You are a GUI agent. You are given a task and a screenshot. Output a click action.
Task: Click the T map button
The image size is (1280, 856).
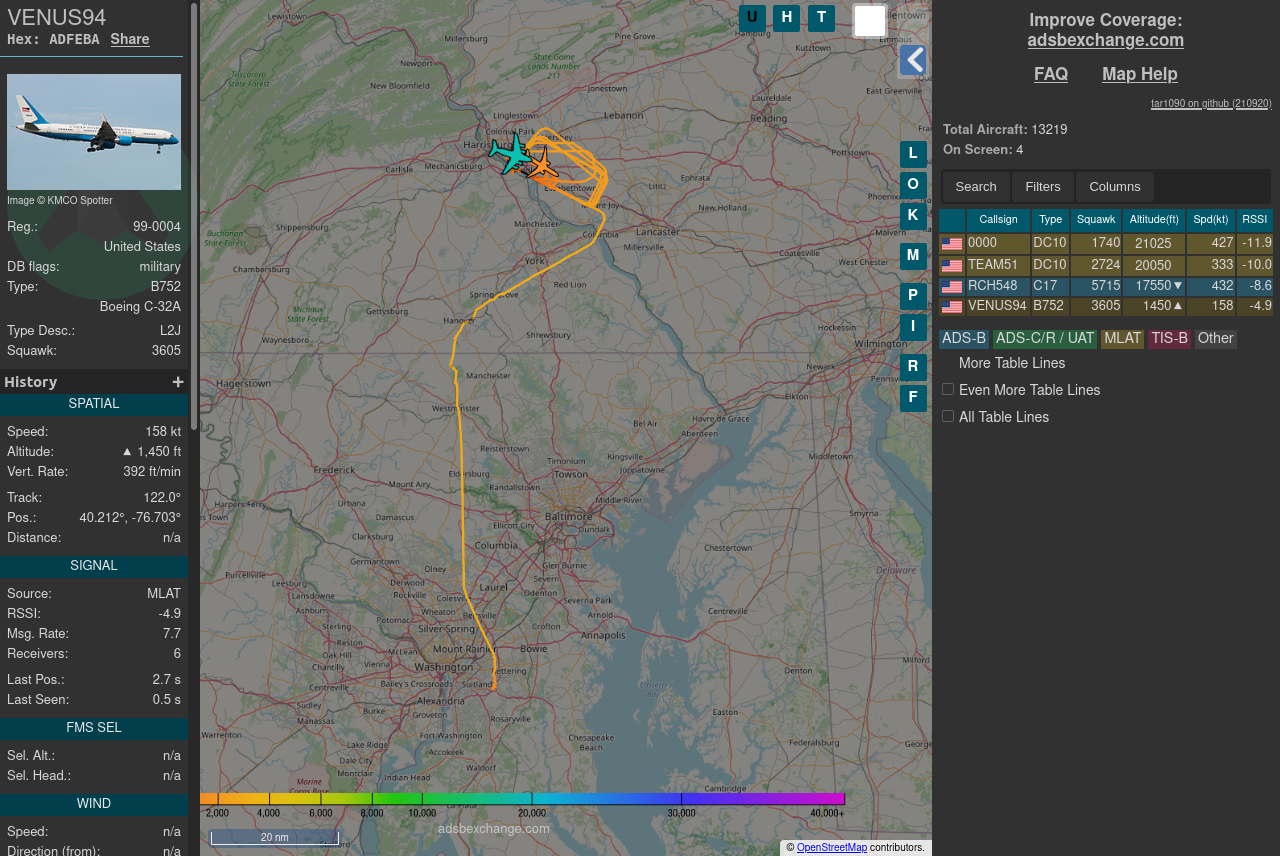pos(821,18)
